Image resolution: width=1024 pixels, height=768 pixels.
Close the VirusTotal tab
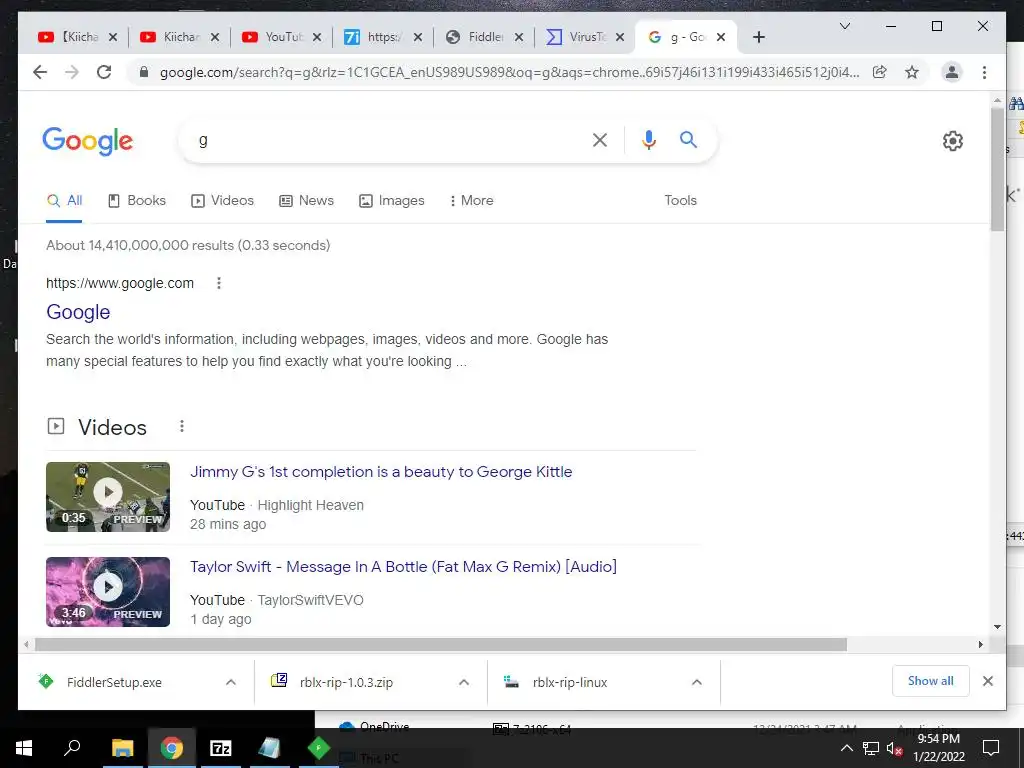620,37
